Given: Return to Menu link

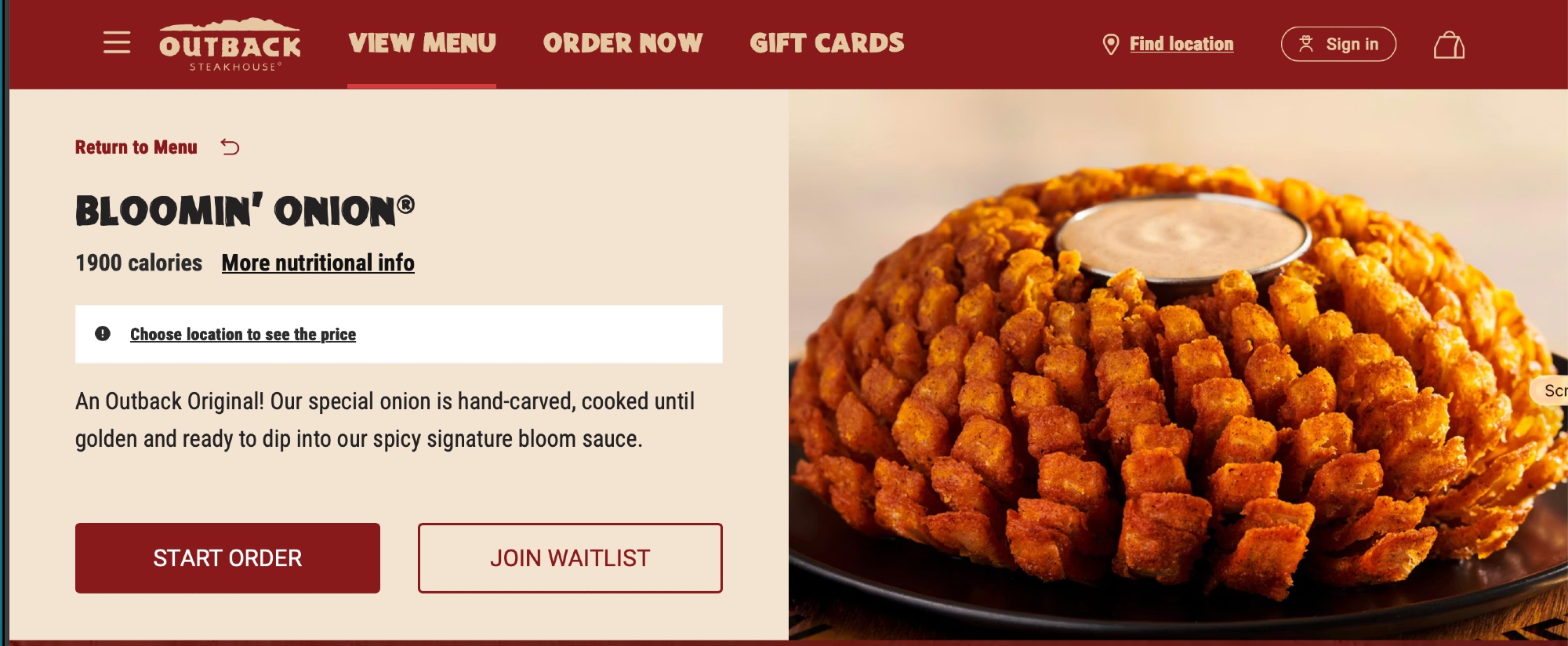Looking at the screenshot, I should point(136,147).
